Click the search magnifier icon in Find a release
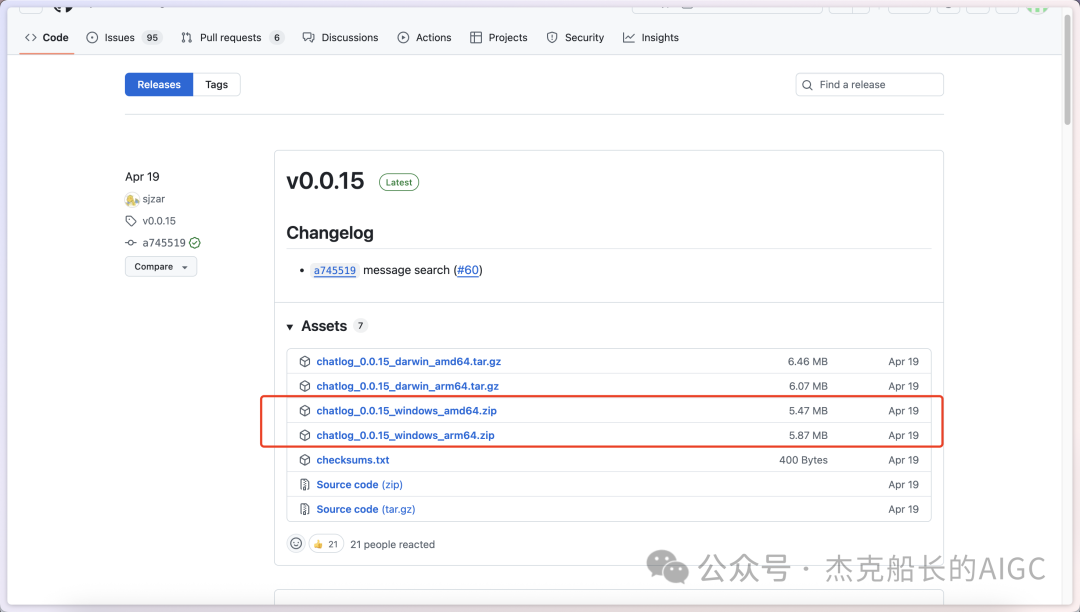The image size is (1080, 612). point(808,85)
